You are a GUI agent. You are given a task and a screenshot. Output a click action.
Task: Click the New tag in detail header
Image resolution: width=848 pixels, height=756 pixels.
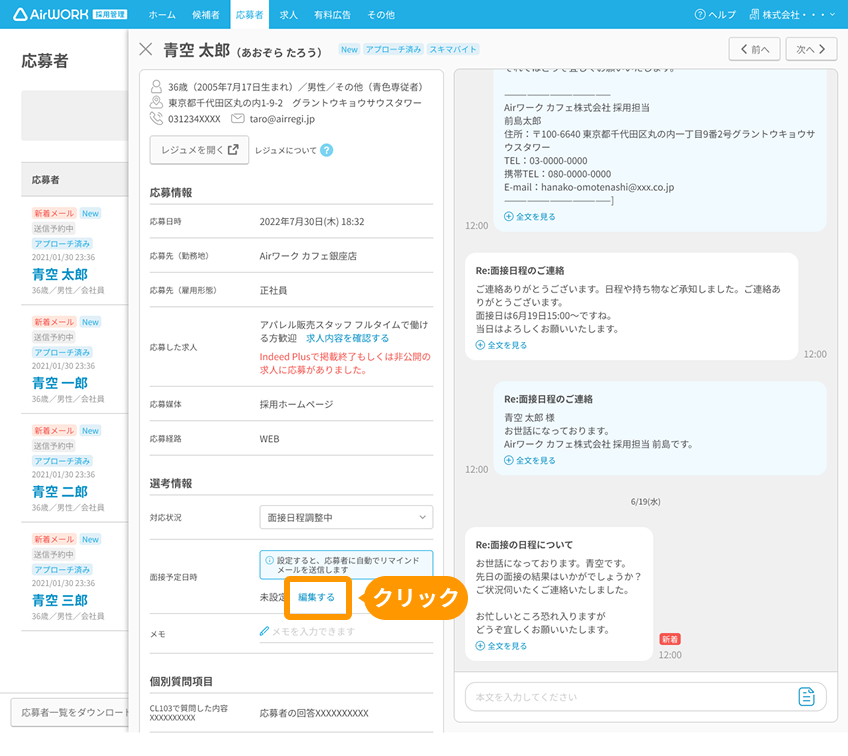tap(349, 49)
